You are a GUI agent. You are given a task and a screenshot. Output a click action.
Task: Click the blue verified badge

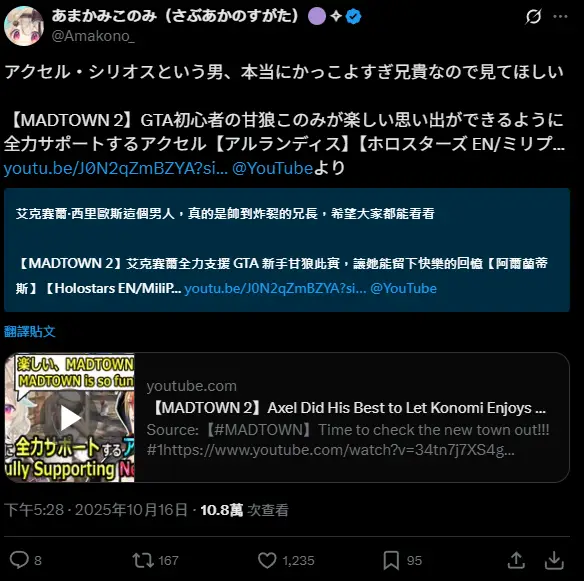click(353, 17)
